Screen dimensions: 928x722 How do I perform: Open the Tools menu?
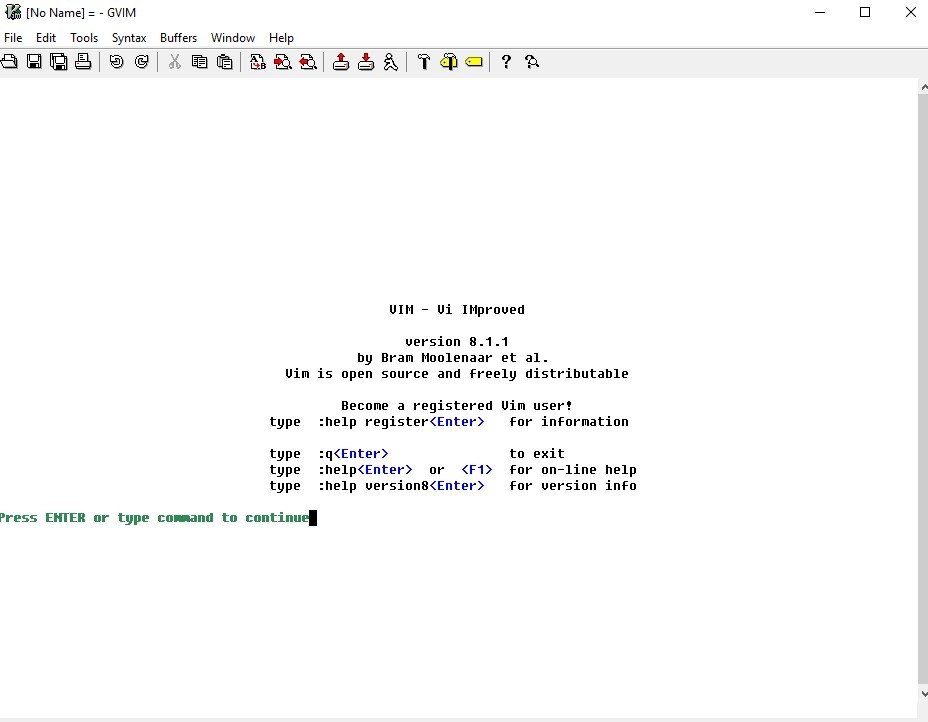(84, 37)
